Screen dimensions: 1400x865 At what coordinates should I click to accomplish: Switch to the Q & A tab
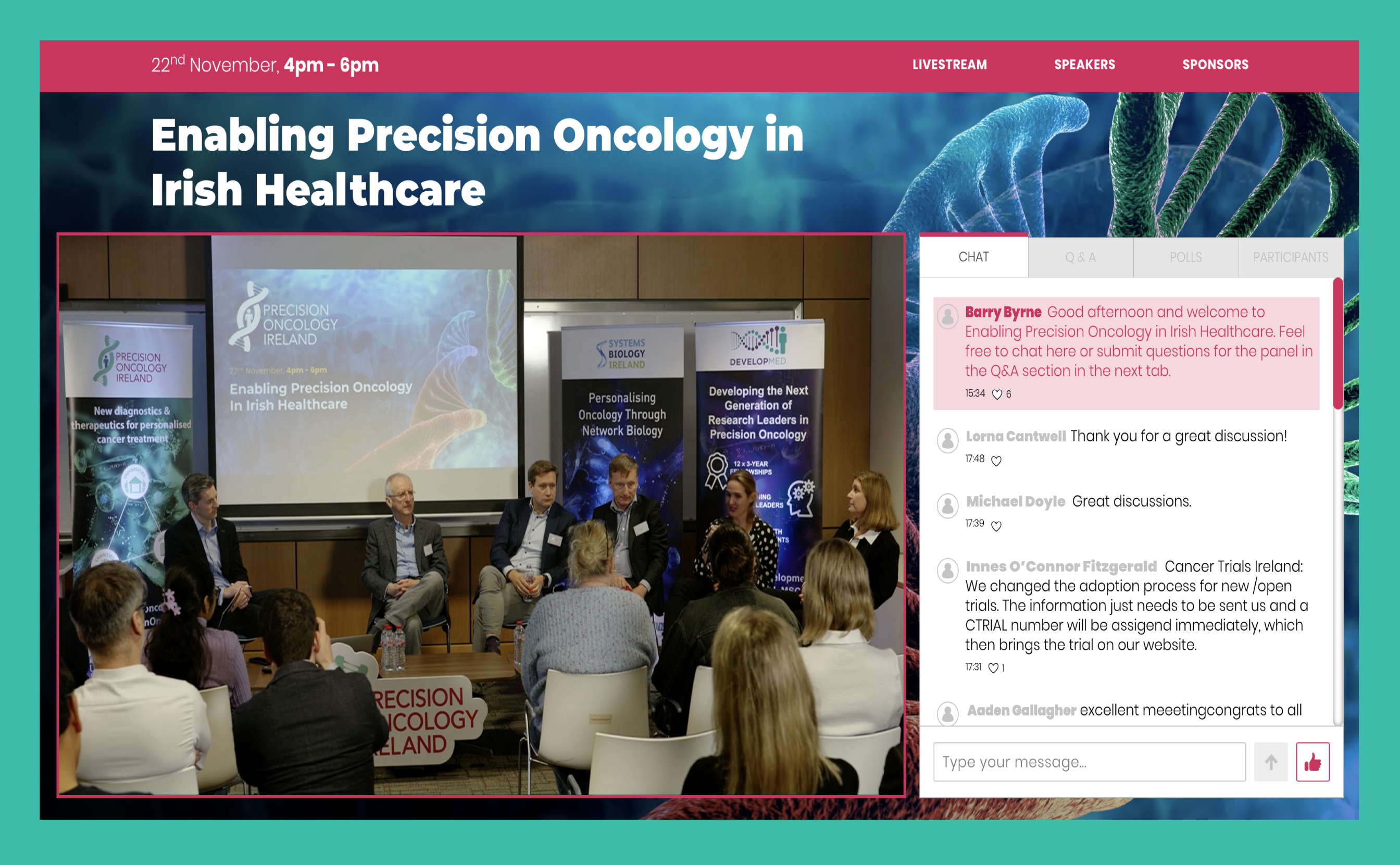pos(1080,257)
